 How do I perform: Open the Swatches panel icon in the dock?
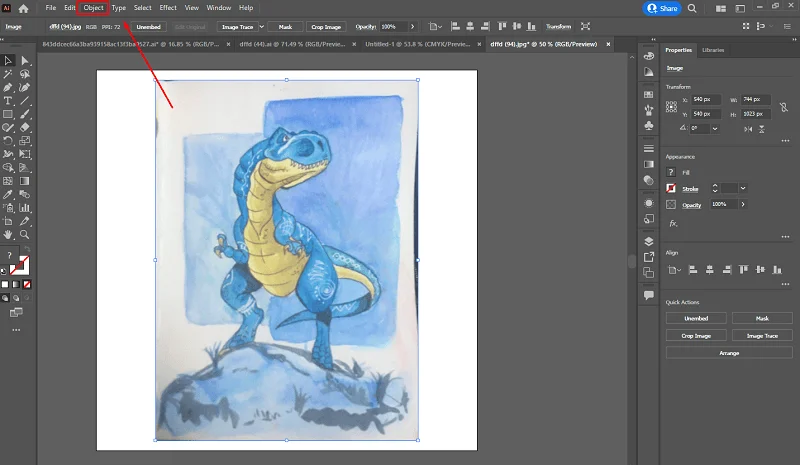click(x=648, y=94)
